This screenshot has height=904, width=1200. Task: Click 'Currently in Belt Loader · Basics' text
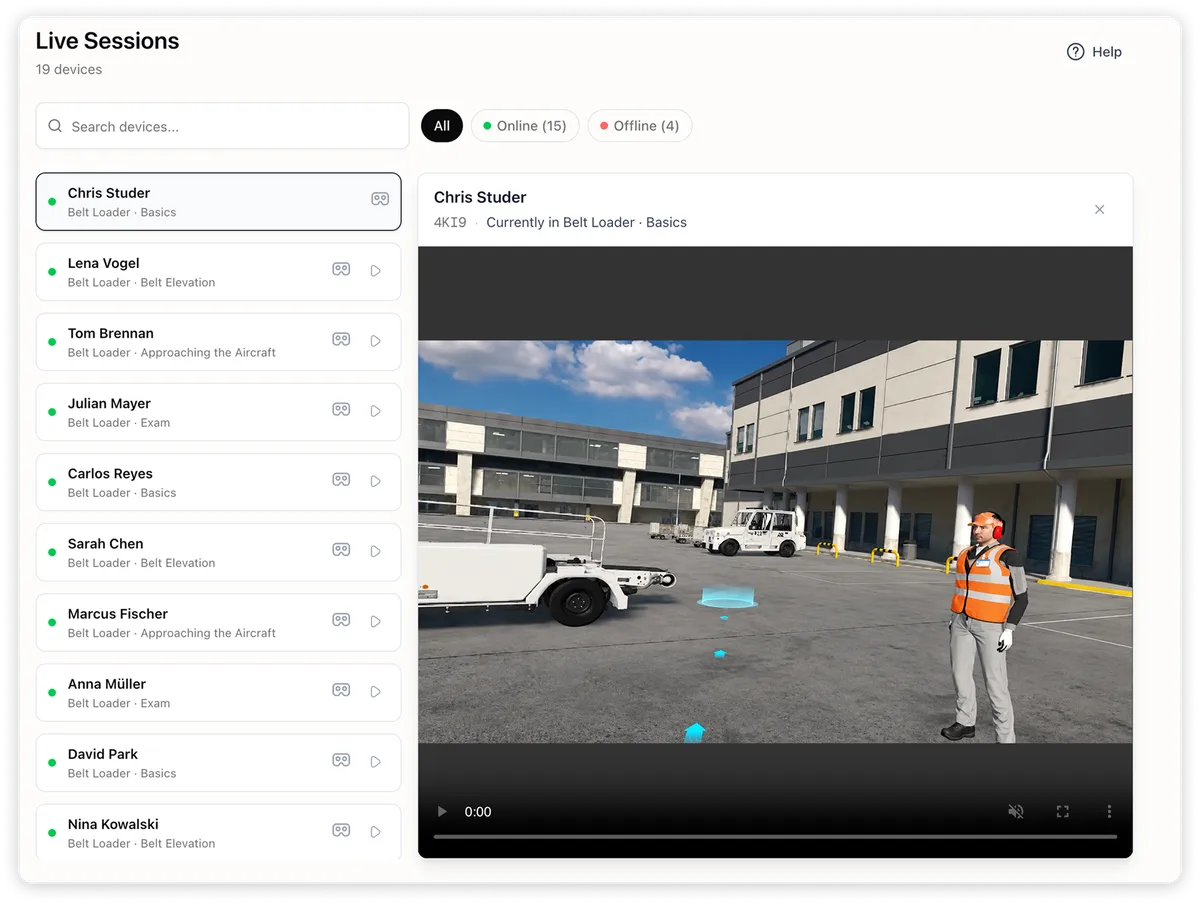click(x=586, y=222)
